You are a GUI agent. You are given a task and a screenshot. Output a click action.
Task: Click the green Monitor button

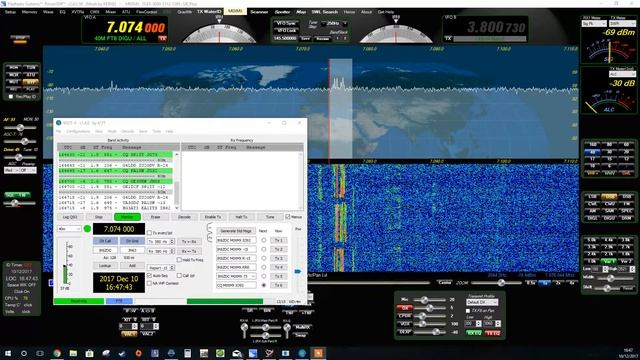(x=127, y=217)
